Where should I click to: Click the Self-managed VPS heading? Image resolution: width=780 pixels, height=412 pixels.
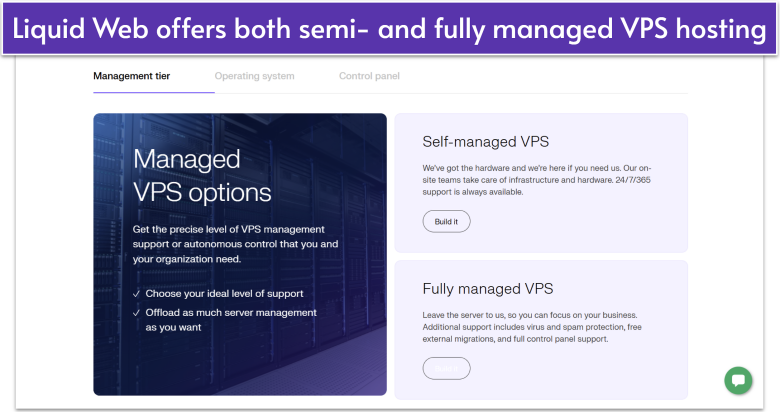click(485, 142)
